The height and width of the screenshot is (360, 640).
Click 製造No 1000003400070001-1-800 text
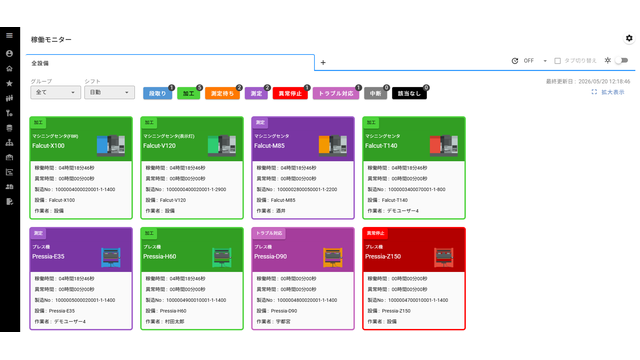(406, 189)
